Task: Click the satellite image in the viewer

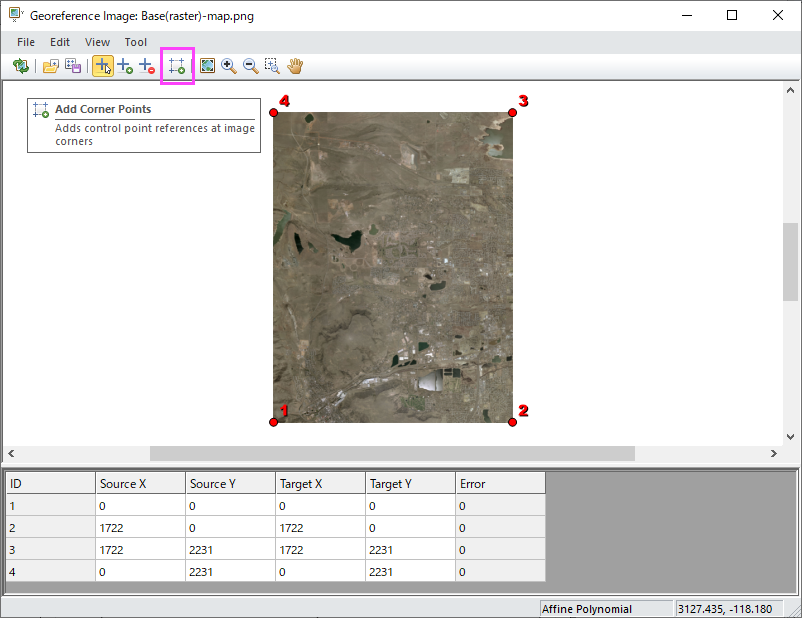Action: pyautogui.click(x=393, y=267)
